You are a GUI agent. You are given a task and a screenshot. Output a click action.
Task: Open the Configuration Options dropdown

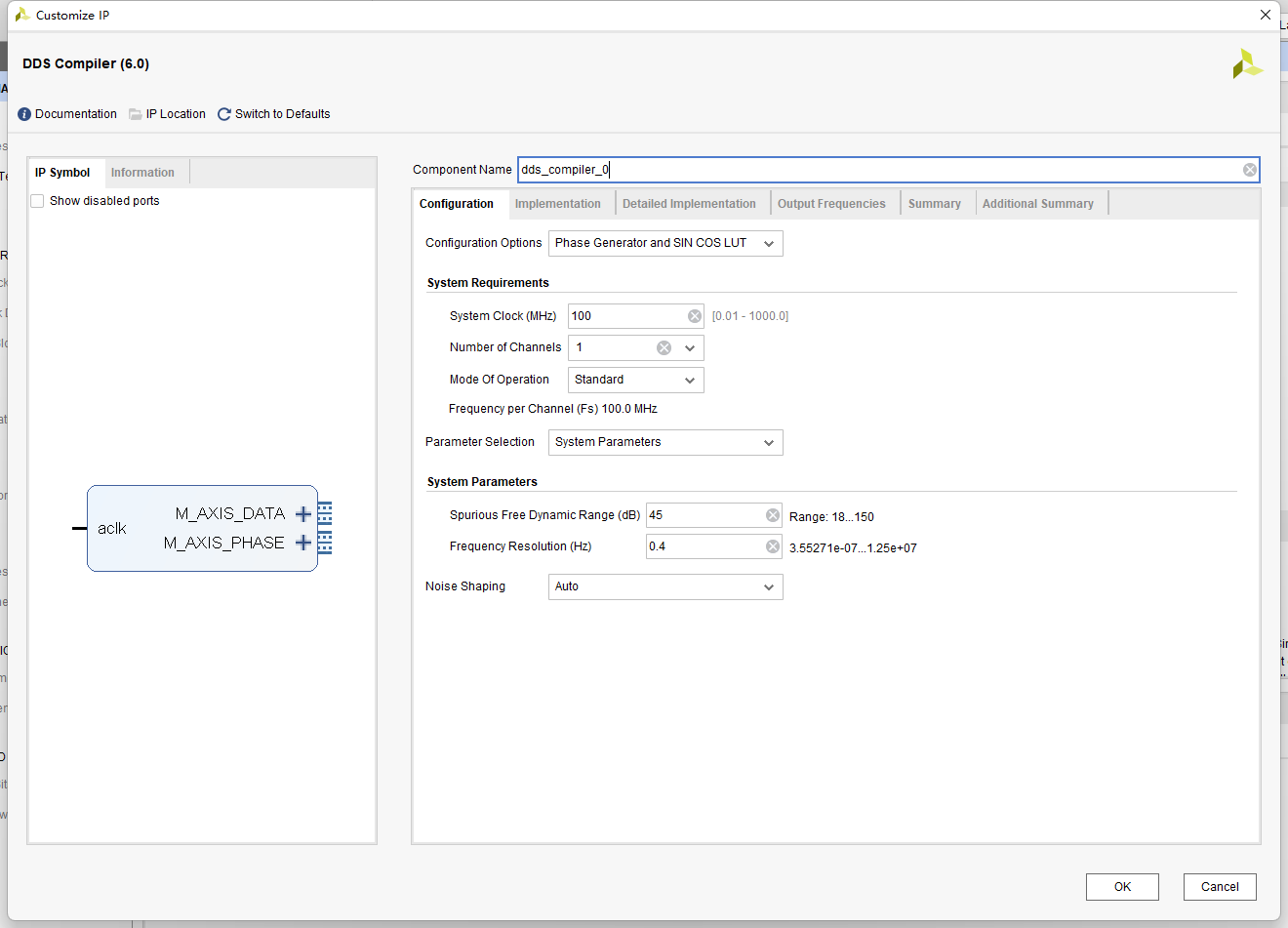click(x=665, y=243)
